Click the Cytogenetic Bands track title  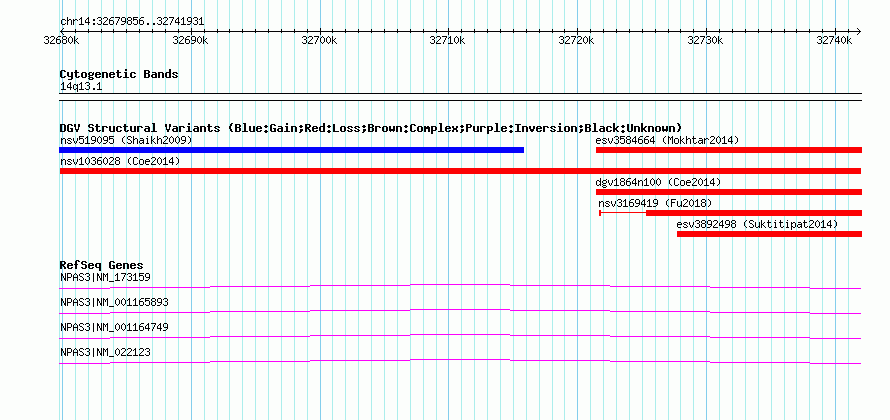click(x=119, y=74)
